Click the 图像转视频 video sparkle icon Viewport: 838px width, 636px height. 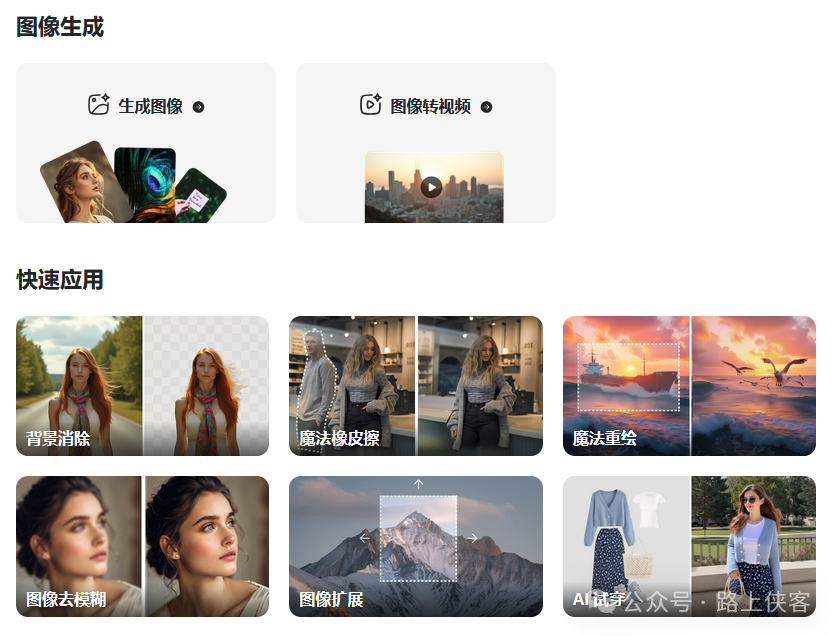371,105
